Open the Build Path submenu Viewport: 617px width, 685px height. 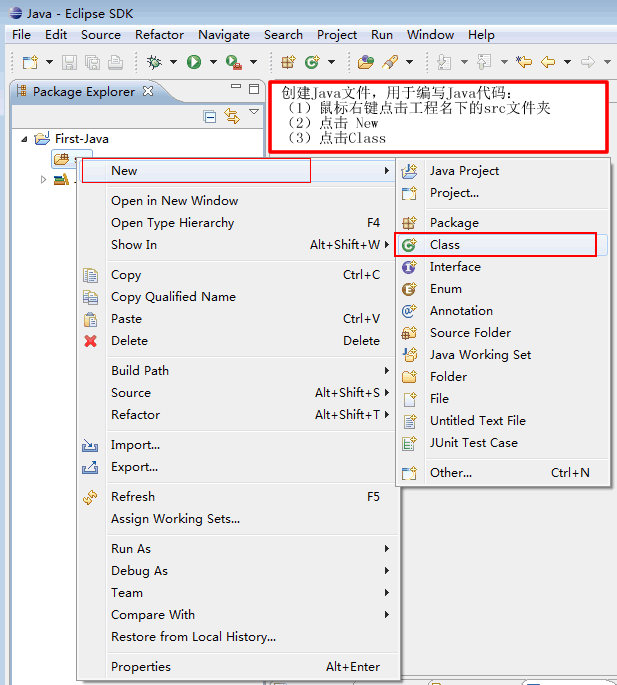pos(238,370)
